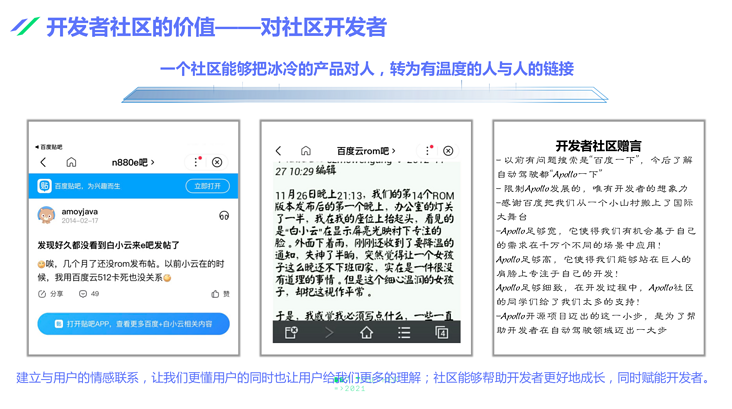Select the 27 10:29 编辑 timestamp line
Viewport: 732px width, 409px height.
(x=305, y=171)
